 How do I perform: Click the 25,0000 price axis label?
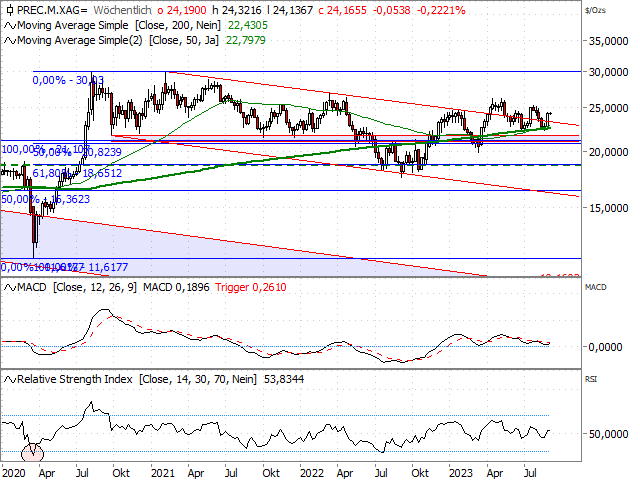608,108
